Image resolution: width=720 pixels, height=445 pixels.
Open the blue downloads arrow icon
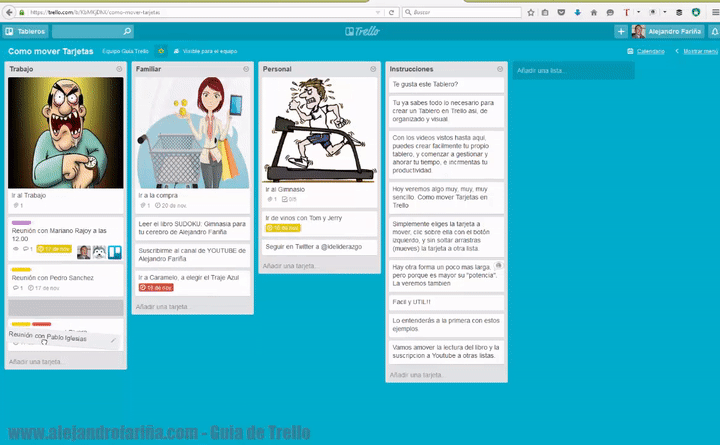coord(578,12)
